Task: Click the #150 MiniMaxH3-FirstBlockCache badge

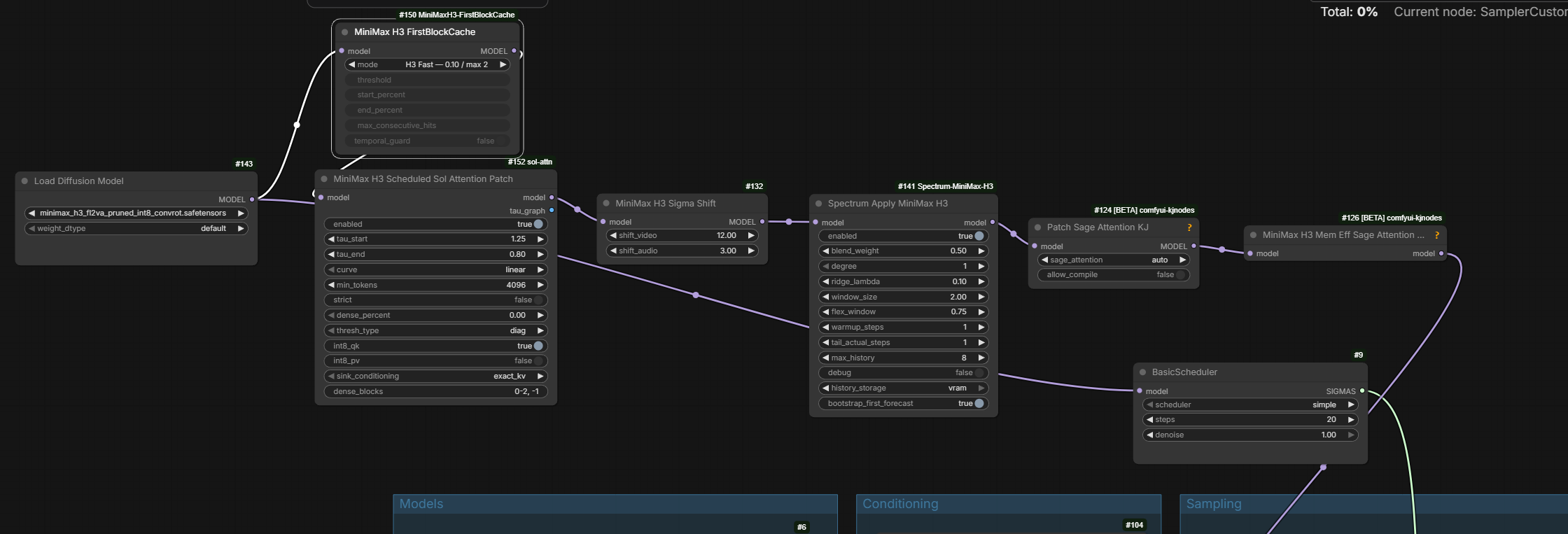Action: click(x=456, y=15)
